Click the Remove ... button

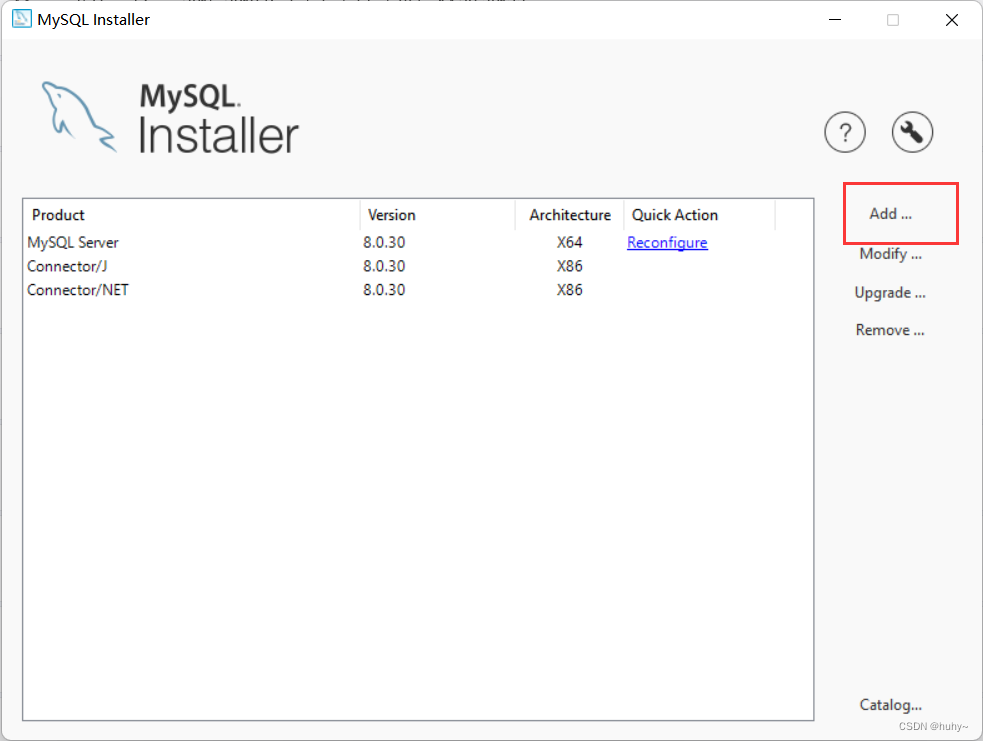coord(890,330)
